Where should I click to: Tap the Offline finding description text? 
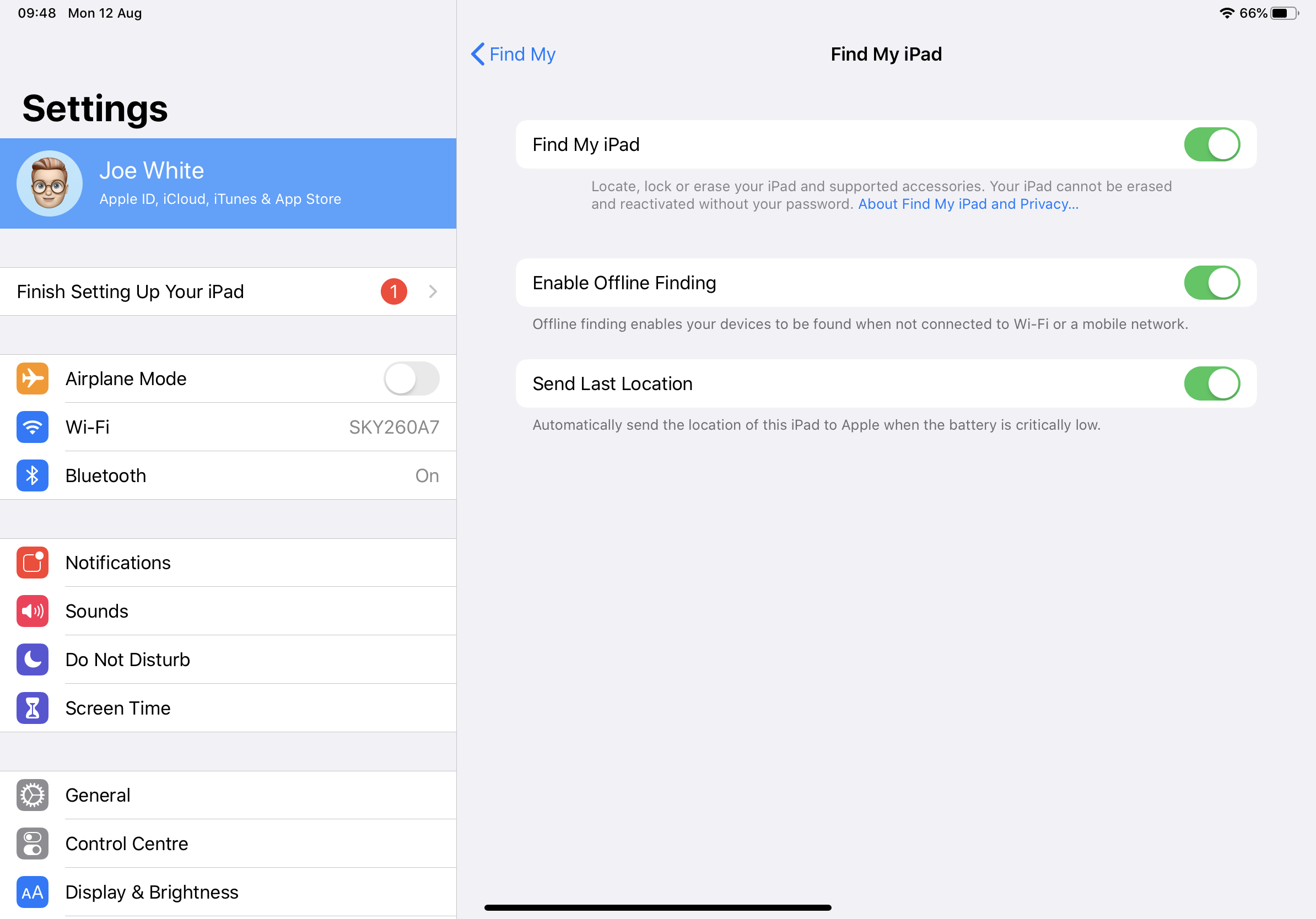point(860,325)
